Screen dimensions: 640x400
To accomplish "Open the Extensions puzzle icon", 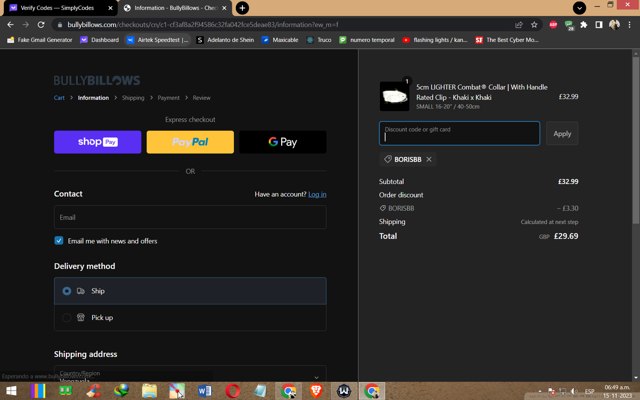I will coord(584,25).
